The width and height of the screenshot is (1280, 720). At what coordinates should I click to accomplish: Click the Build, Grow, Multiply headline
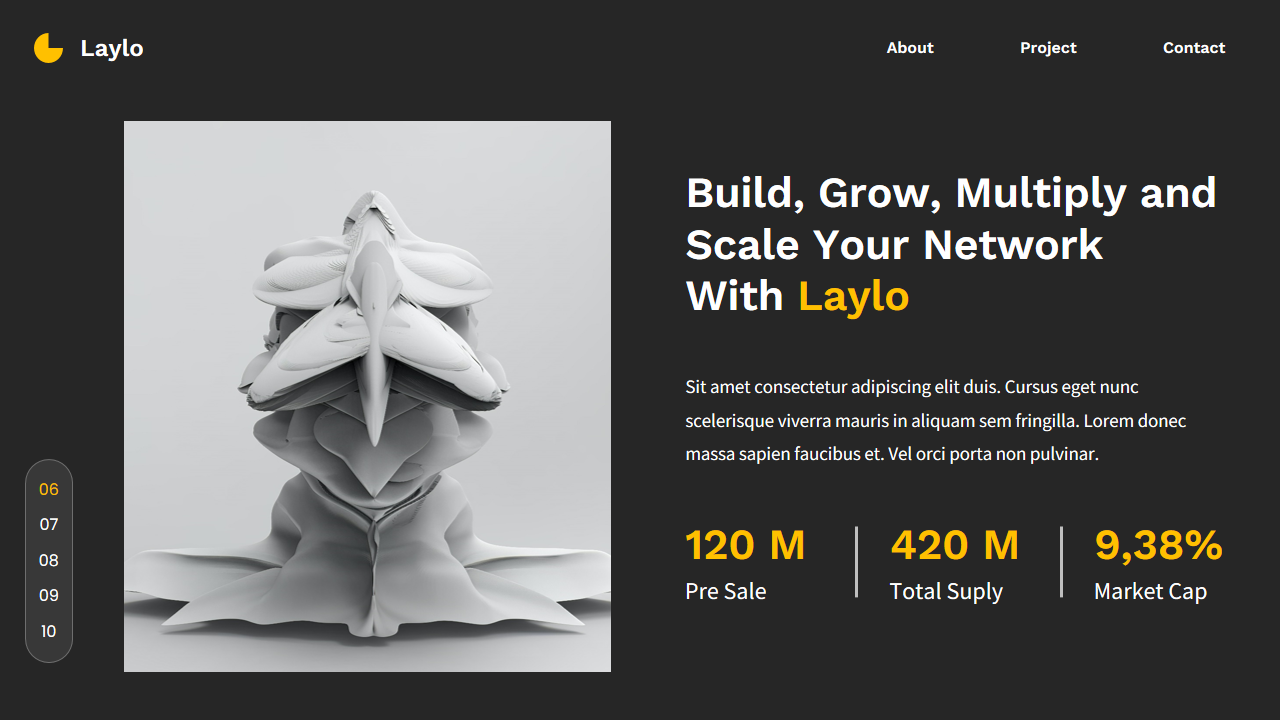951,245
